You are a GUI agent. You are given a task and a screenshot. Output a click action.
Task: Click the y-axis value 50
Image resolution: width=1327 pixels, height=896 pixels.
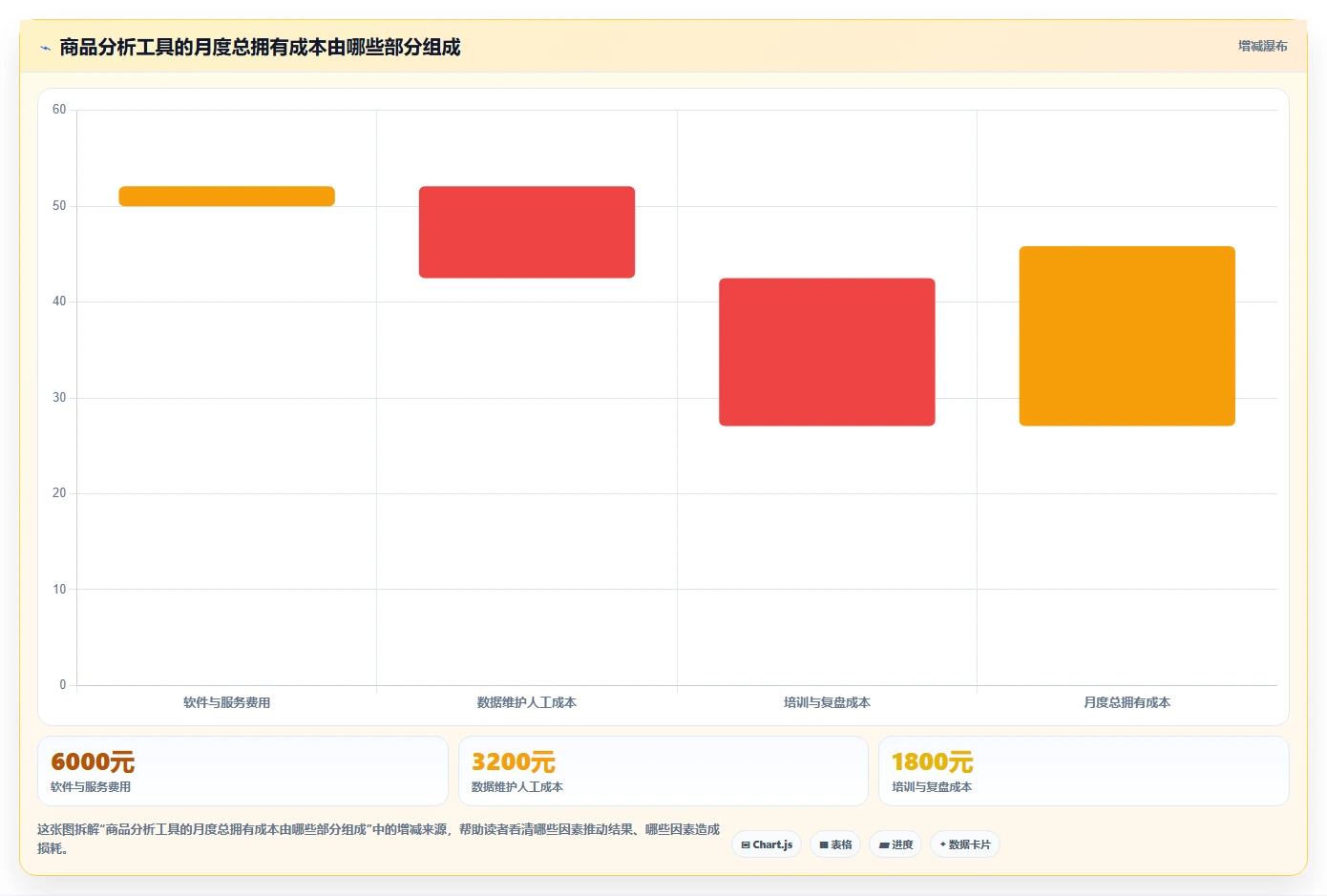pos(59,206)
